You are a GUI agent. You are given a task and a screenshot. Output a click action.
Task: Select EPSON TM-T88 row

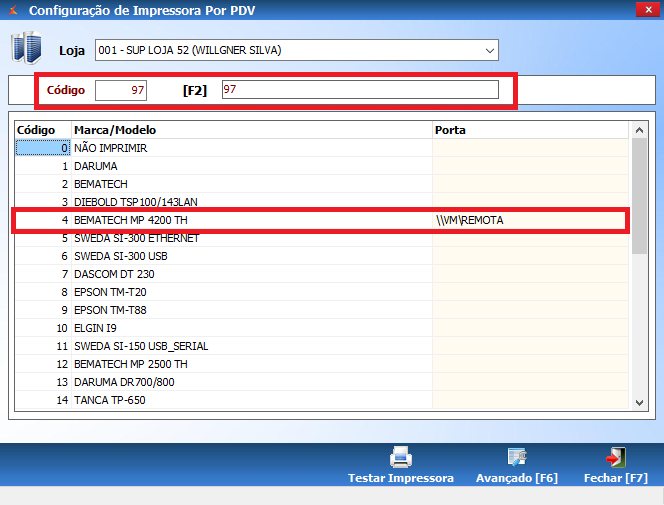tap(322, 310)
